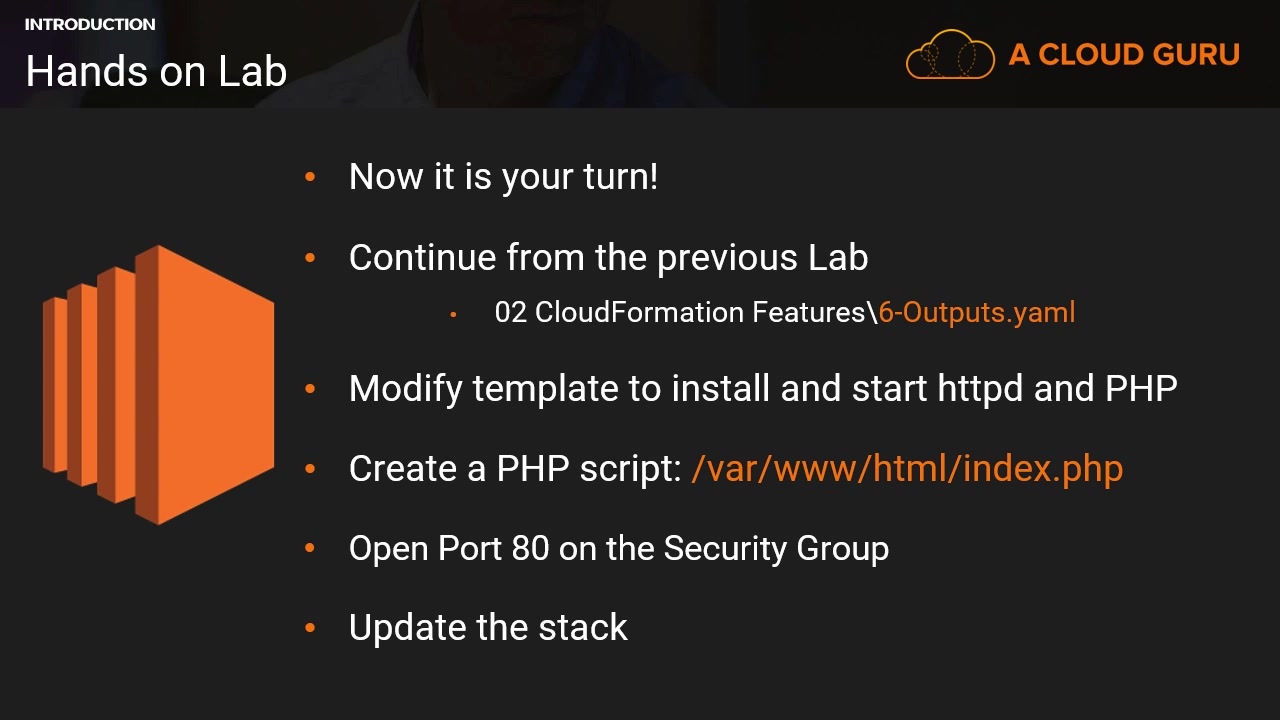Click the "Continue from the previous Lab" text
Screen dimensions: 1280x720
(x=608, y=258)
